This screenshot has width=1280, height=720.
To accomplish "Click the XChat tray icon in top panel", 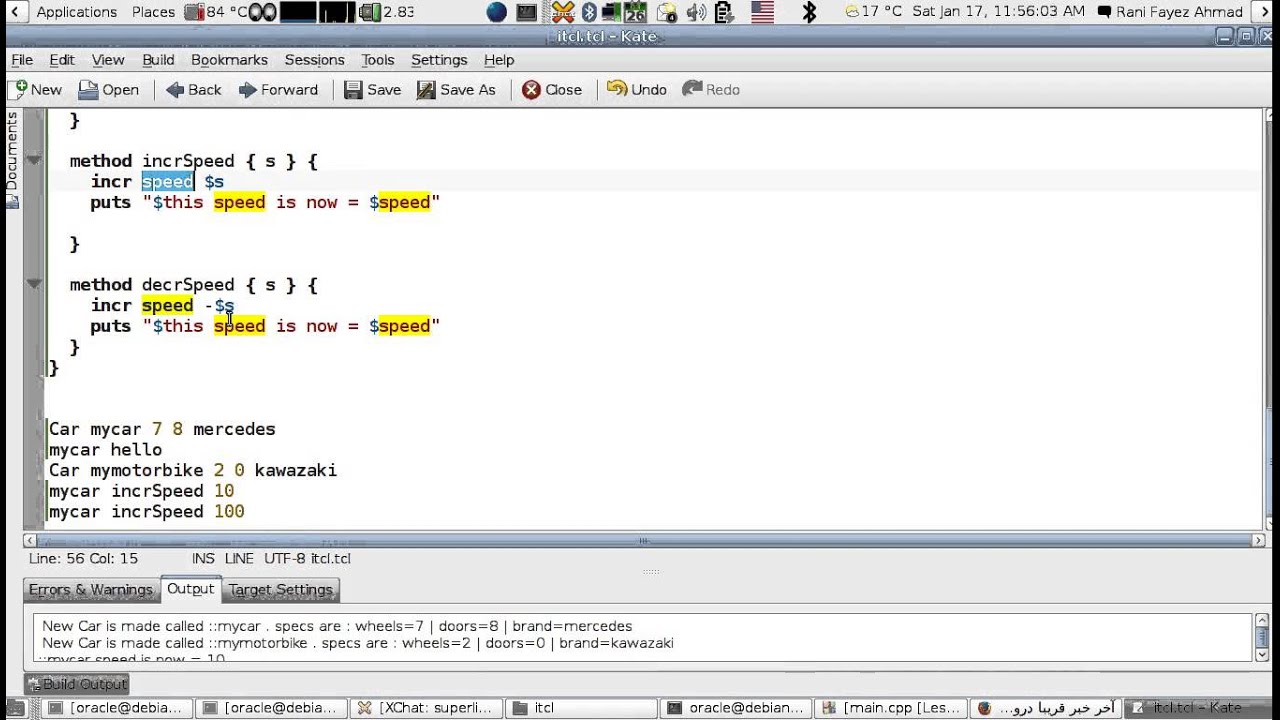I will [x=563, y=12].
